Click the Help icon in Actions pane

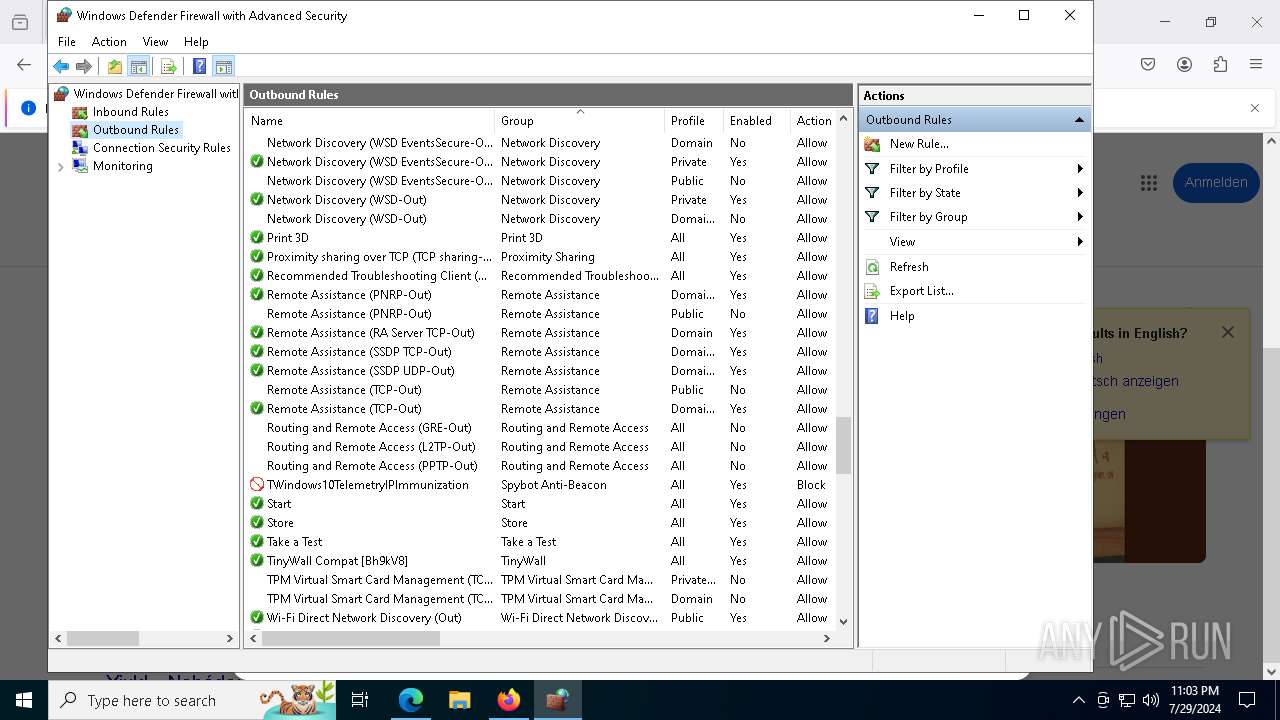click(872, 316)
